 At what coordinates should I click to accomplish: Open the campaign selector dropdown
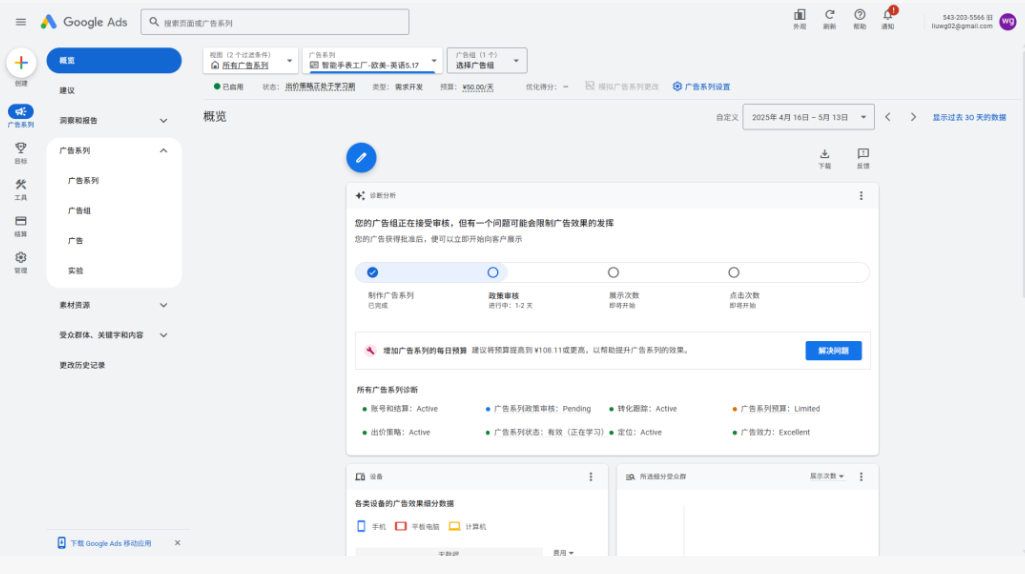tap(373, 60)
